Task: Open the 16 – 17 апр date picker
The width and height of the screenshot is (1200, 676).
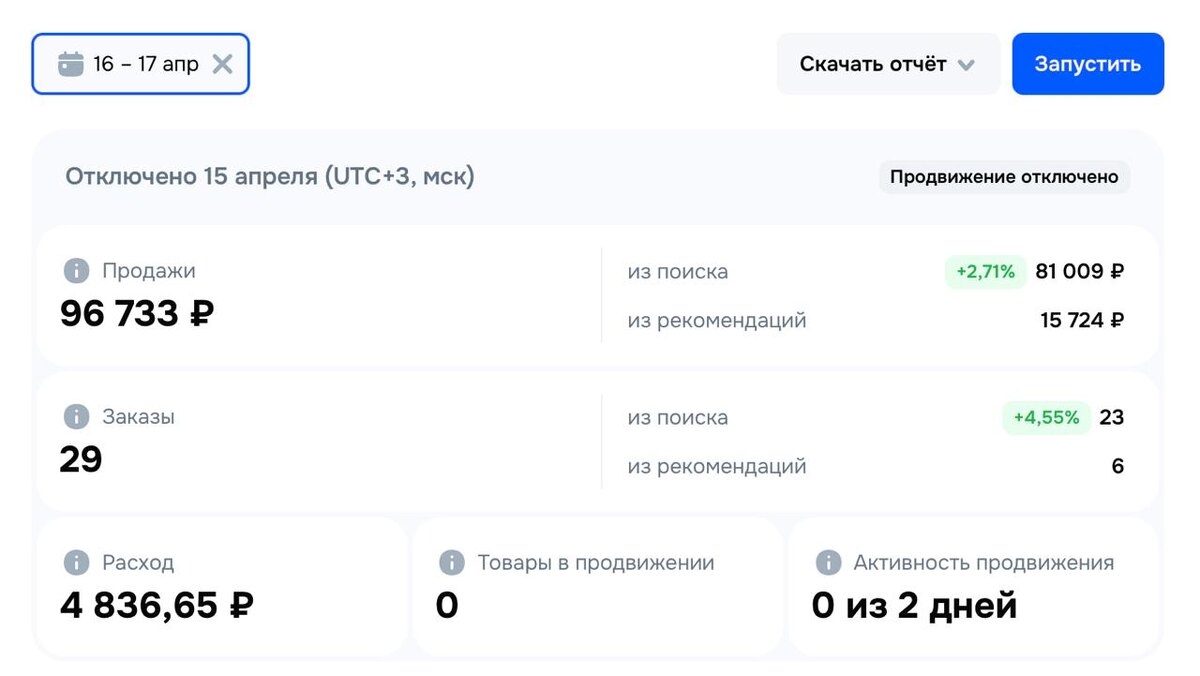Action: click(145, 64)
